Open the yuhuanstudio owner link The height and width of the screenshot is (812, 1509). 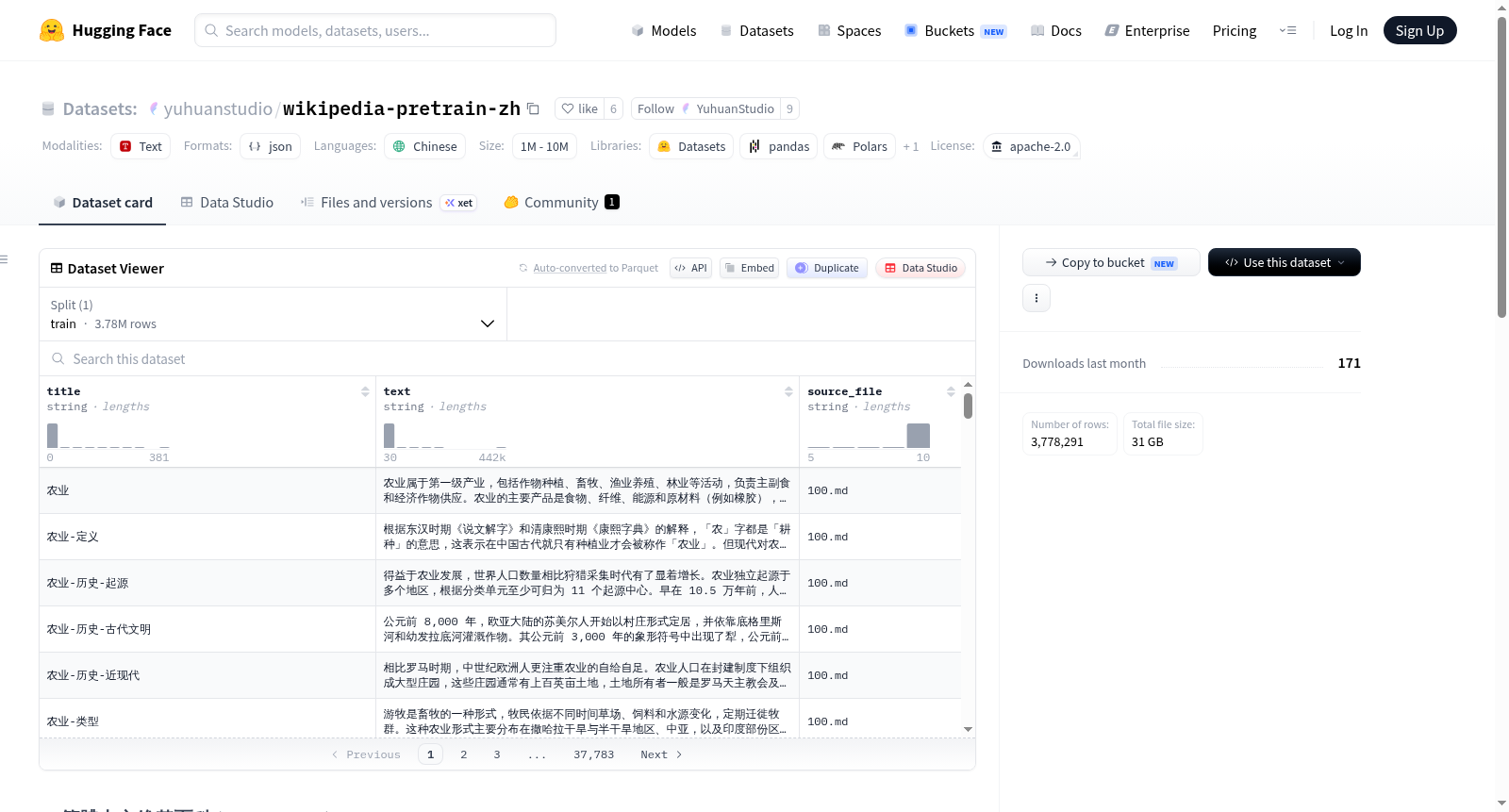pos(218,108)
